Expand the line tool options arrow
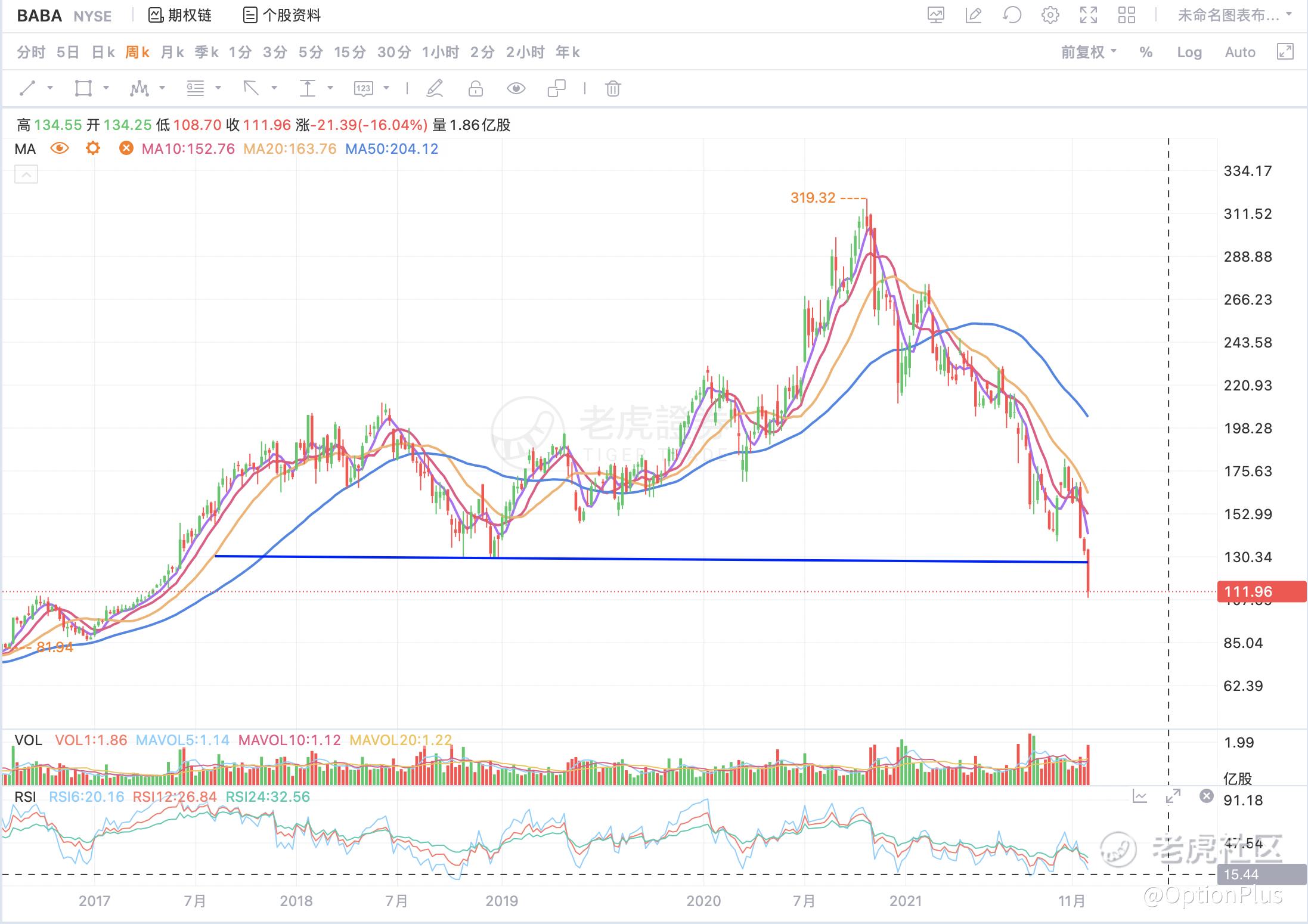This screenshot has height=924, width=1308. point(50,88)
